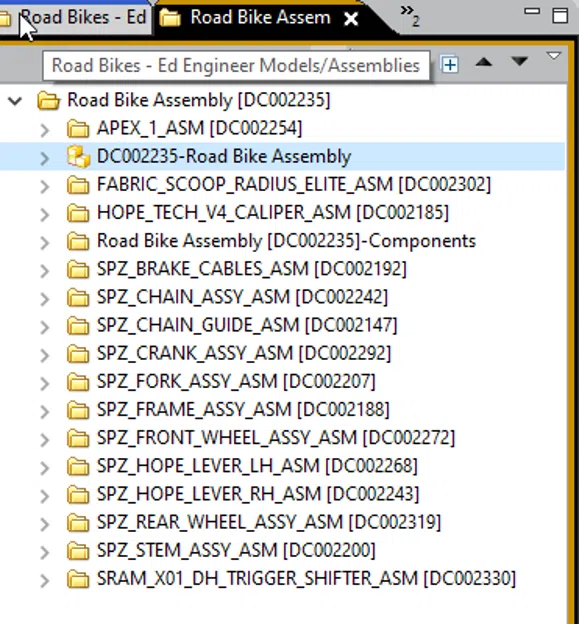The width and height of the screenshot is (579, 625).
Task: Expand SPZ_REAR_WHEEL_ASSY_ASM node
Action: point(45,524)
